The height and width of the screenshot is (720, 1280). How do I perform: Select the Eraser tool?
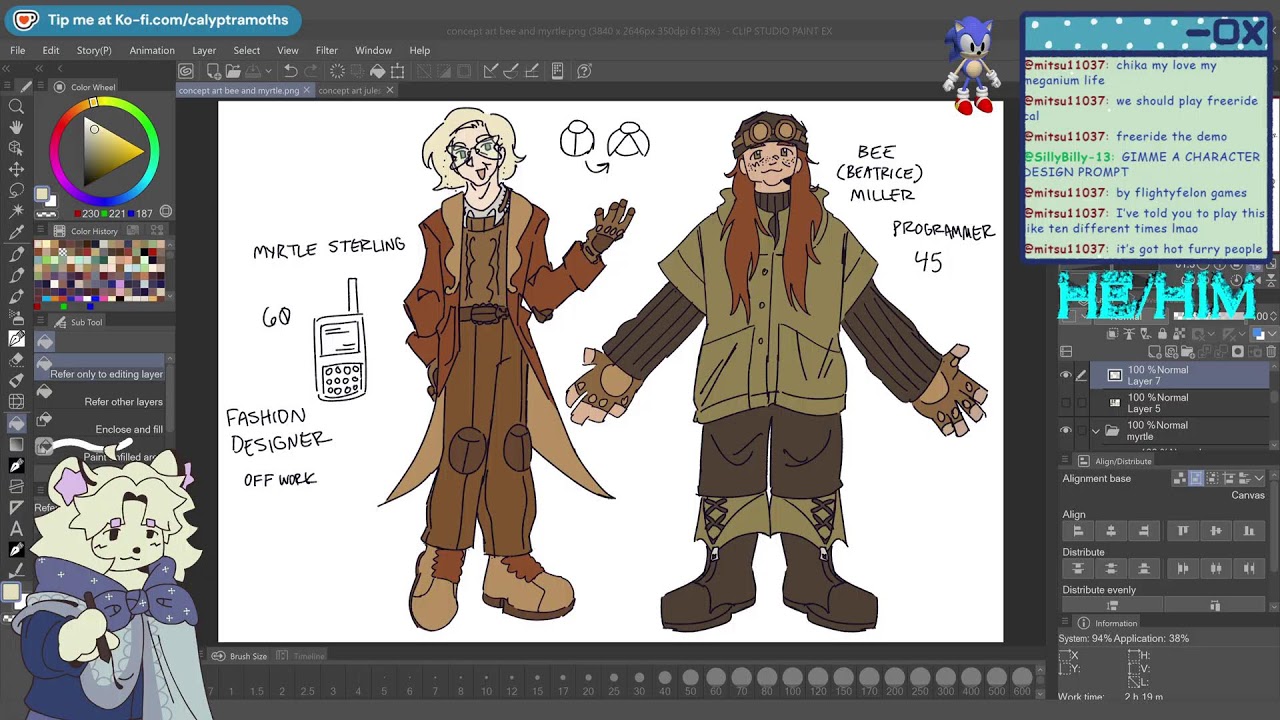point(16,359)
